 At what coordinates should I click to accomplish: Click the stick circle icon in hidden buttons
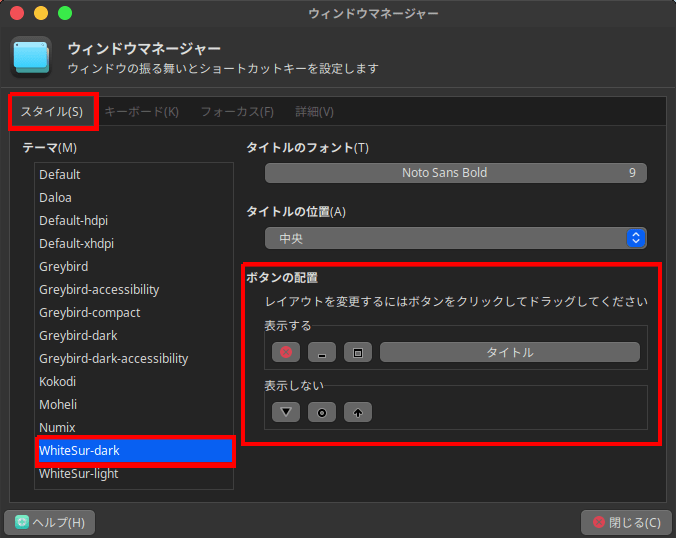pyautogui.click(x=322, y=412)
